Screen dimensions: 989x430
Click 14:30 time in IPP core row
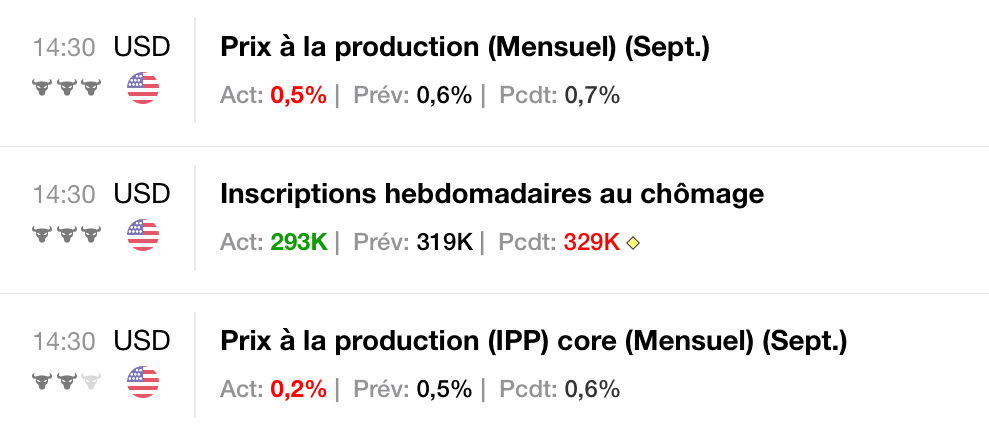coord(64,341)
